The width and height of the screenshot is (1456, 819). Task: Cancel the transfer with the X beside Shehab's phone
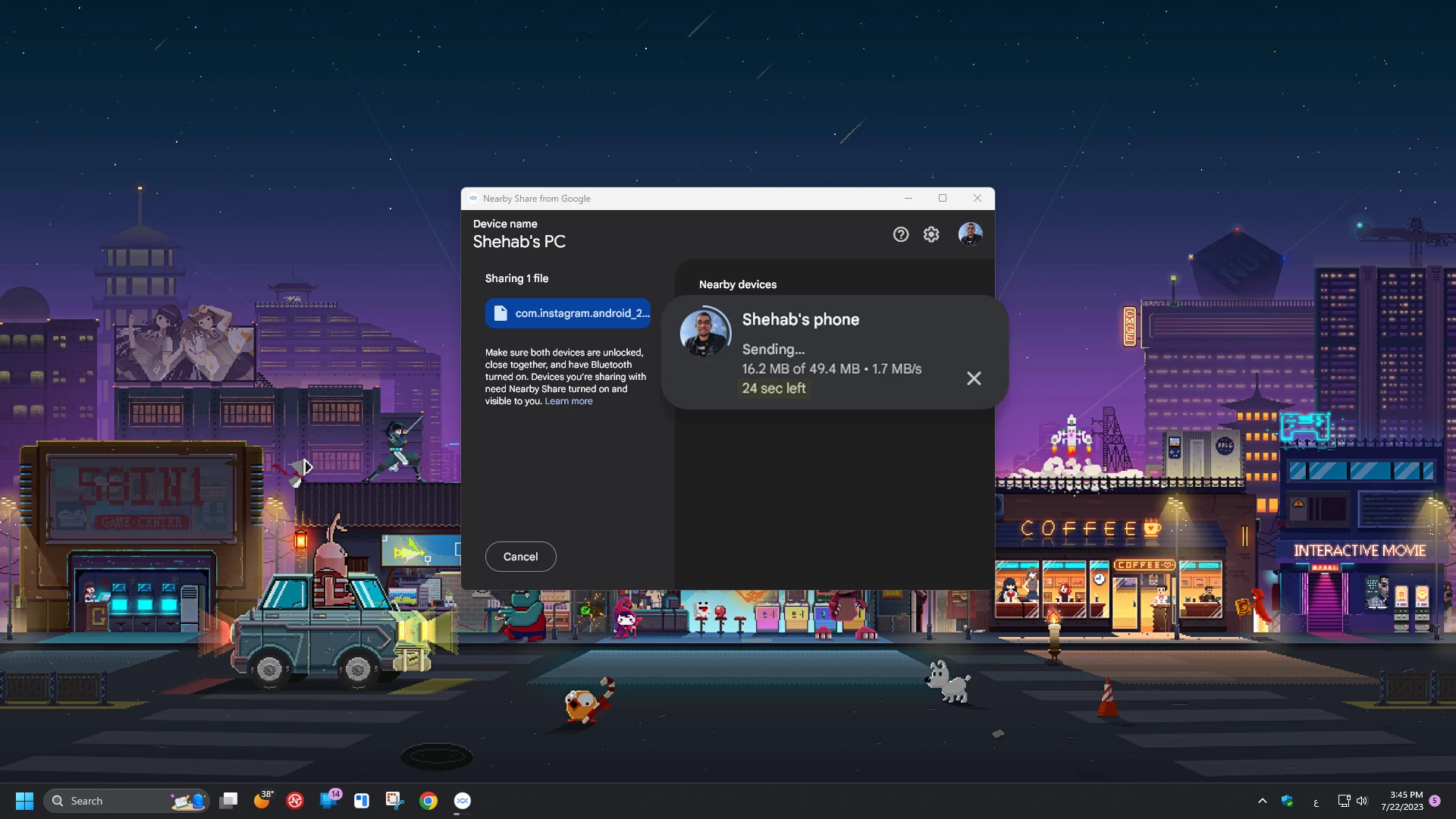click(974, 378)
